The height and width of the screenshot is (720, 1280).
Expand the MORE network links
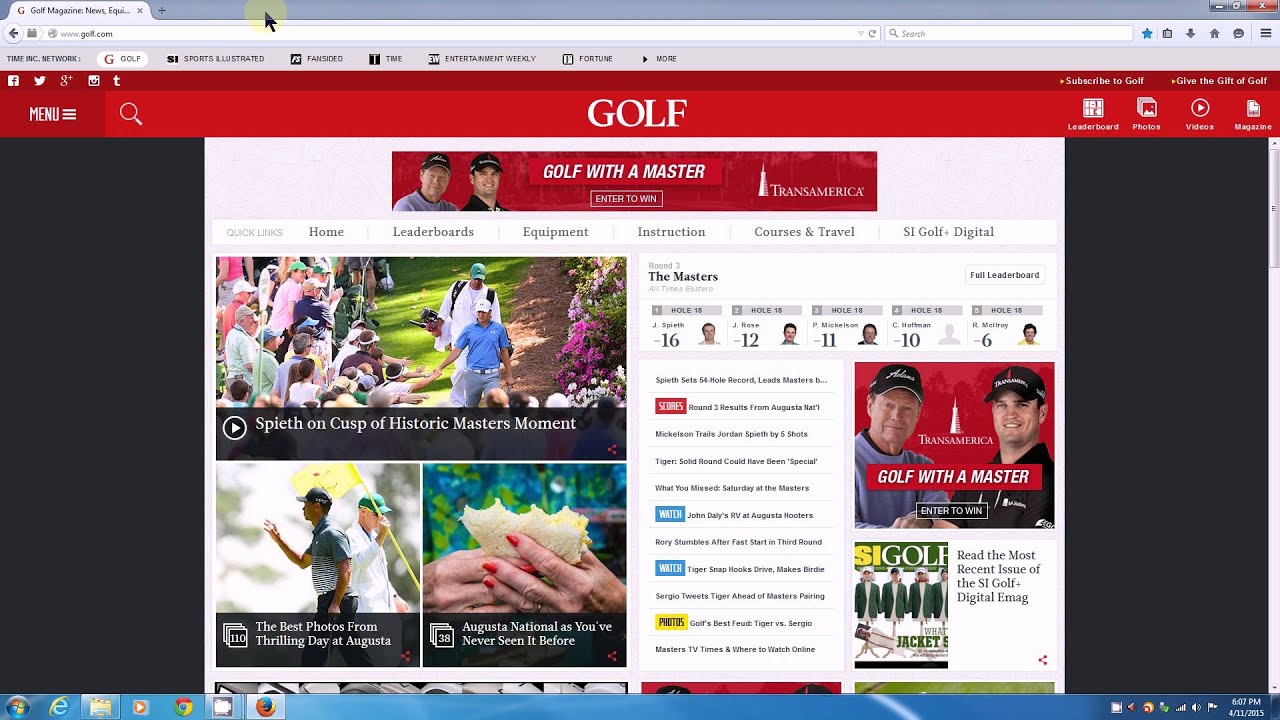coord(660,59)
